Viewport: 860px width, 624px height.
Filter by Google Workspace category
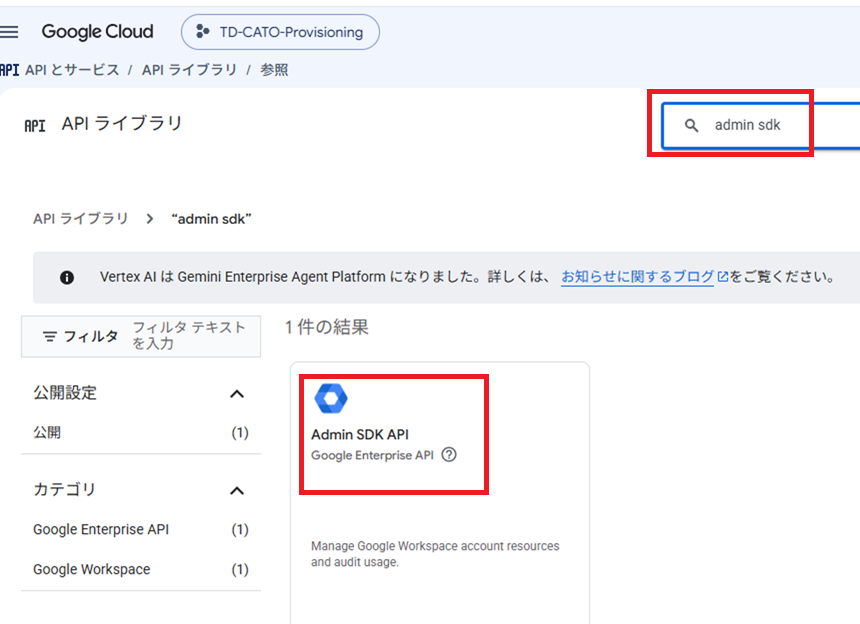(92, 569)
